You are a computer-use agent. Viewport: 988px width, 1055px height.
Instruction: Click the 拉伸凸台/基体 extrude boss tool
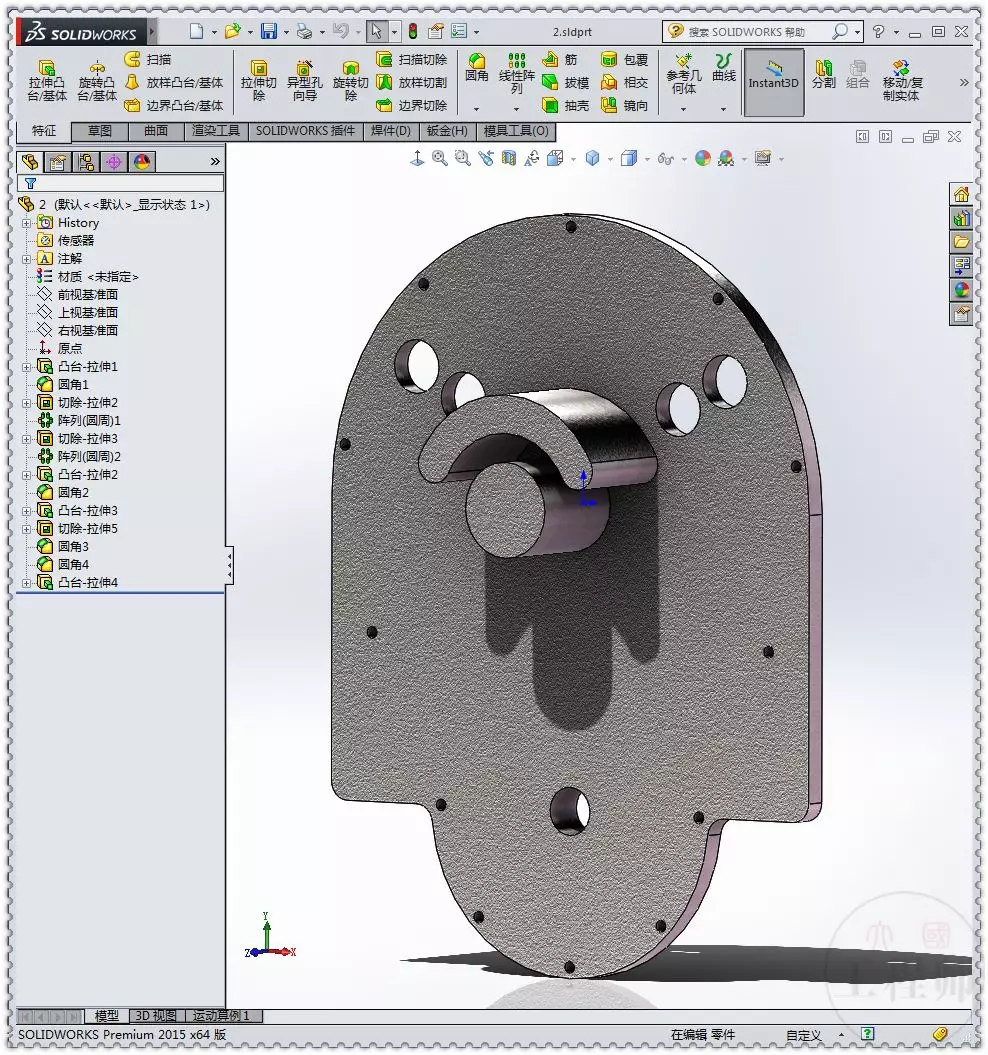47,81
